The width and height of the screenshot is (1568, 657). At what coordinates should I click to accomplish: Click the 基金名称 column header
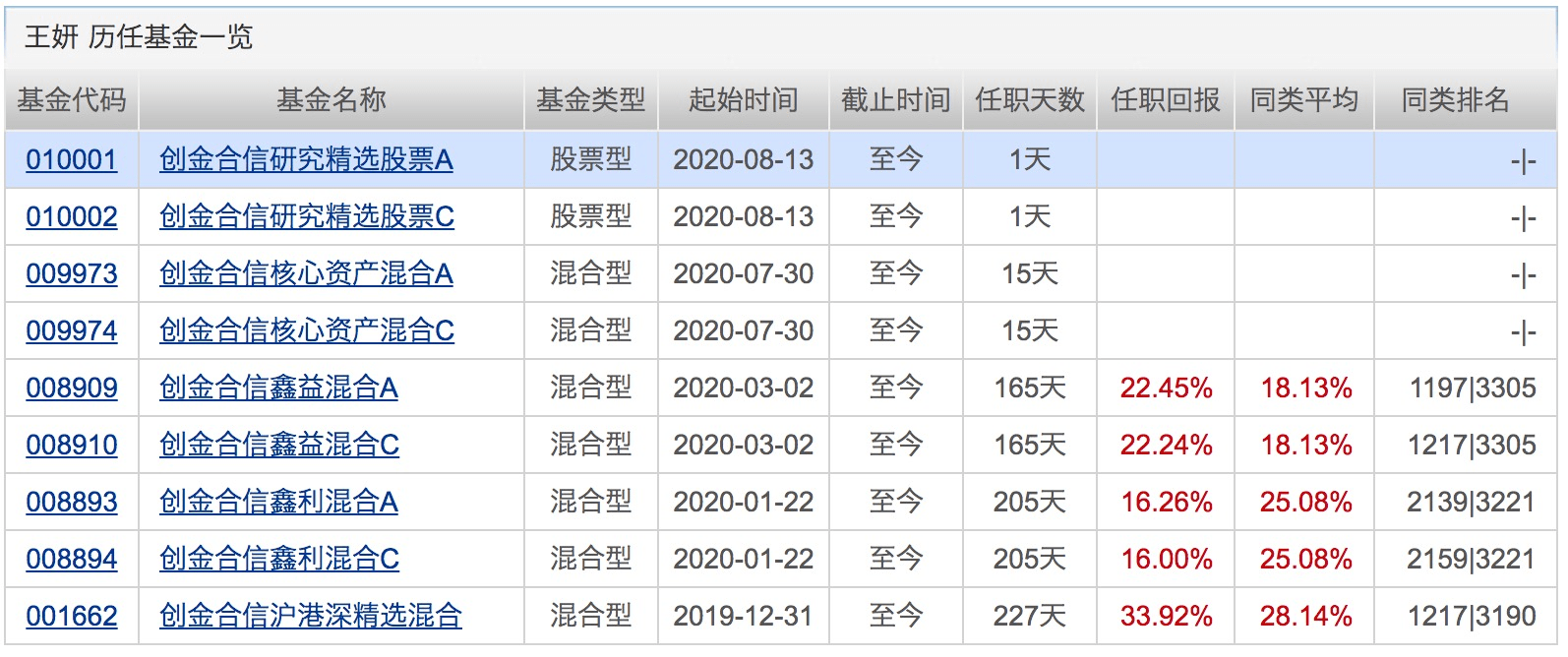332,100
